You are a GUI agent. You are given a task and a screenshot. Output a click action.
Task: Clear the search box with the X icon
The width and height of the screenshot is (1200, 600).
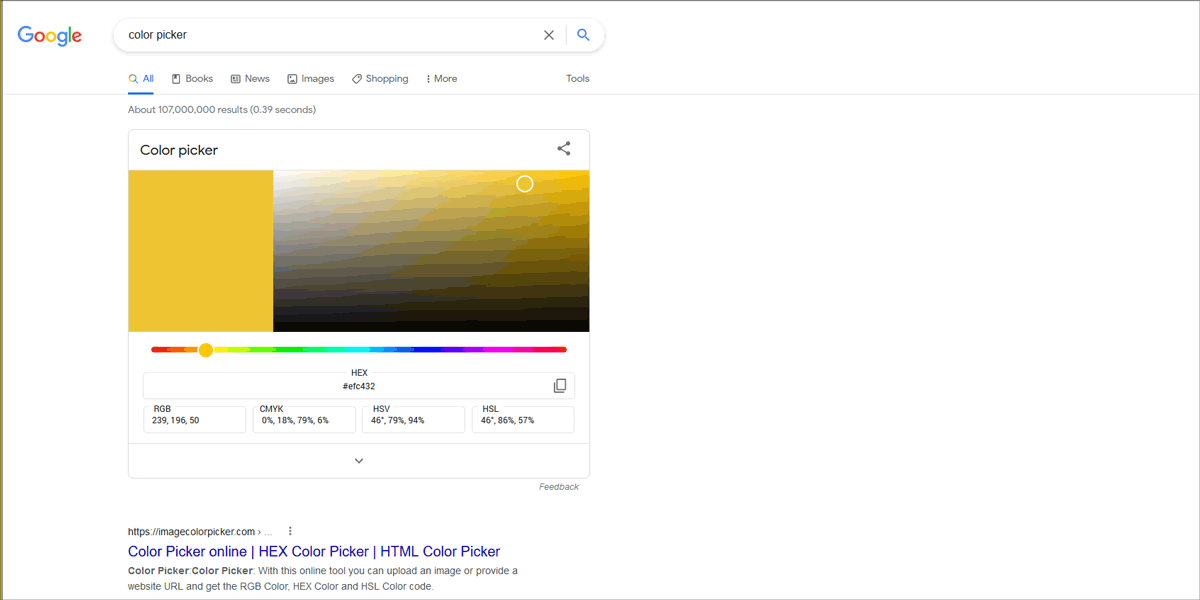tap(549, 35)
